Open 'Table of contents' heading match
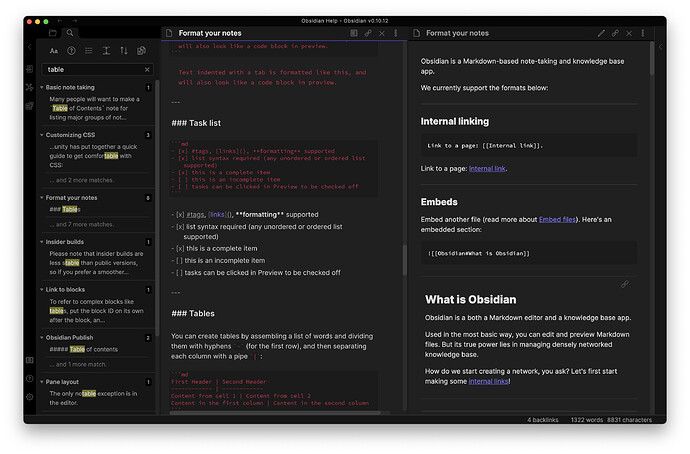Screen dimensions: 690x454 click(84, 349)
